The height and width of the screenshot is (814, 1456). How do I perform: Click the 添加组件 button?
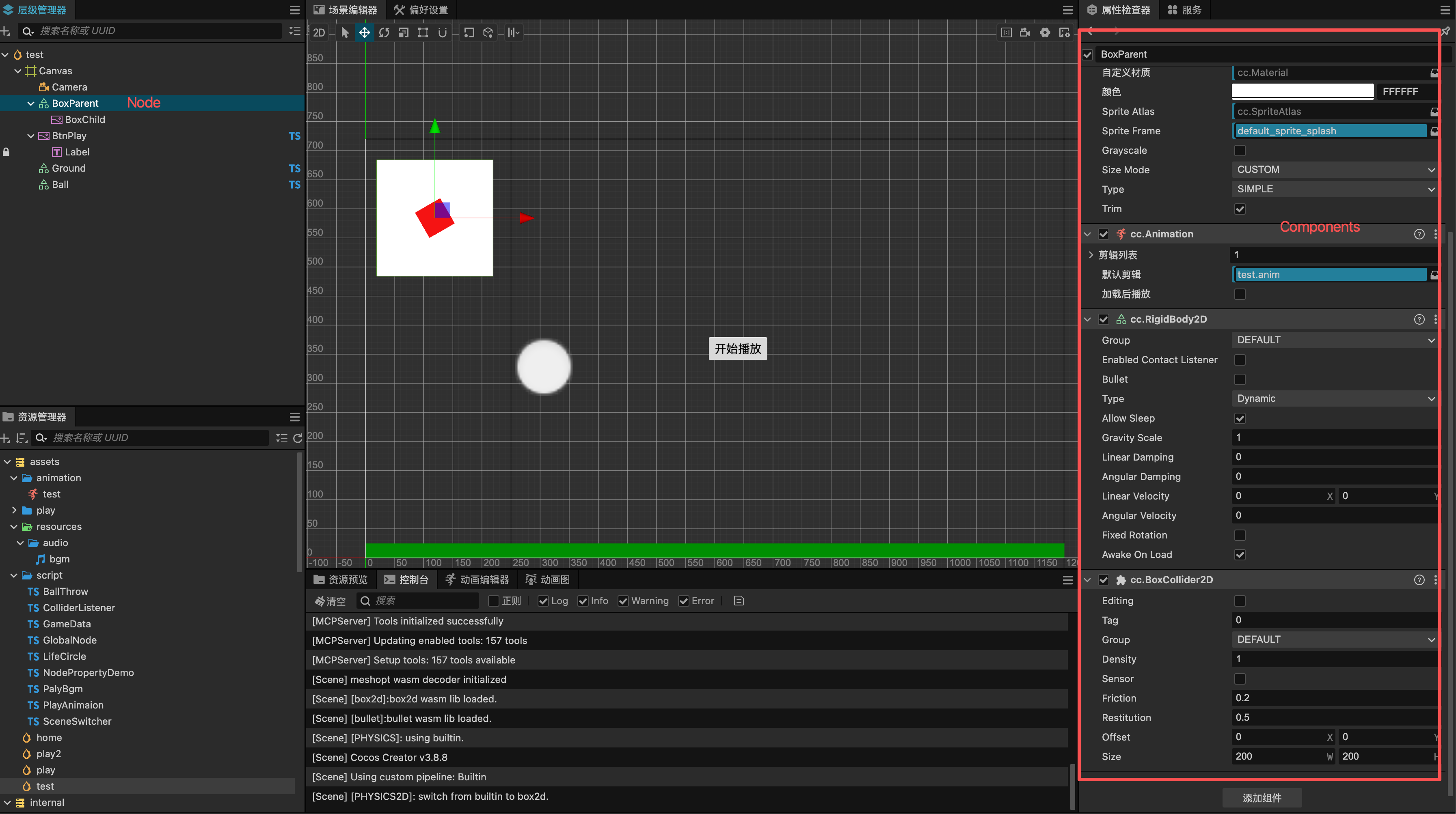(x=1262, y=798)
